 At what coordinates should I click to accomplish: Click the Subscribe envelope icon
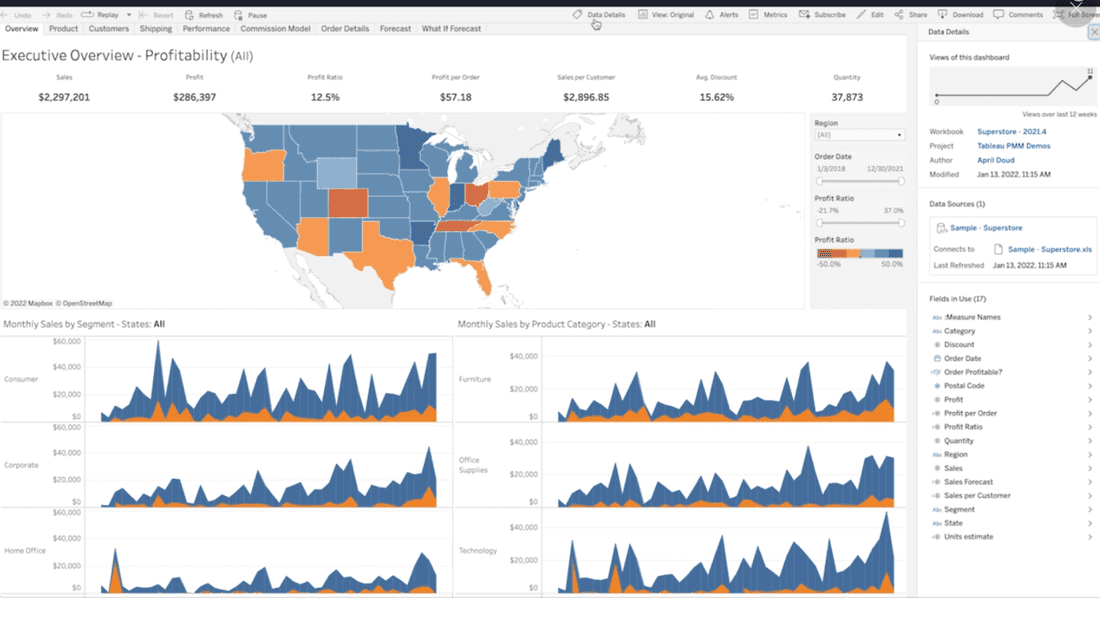click(x=805, y=15)
